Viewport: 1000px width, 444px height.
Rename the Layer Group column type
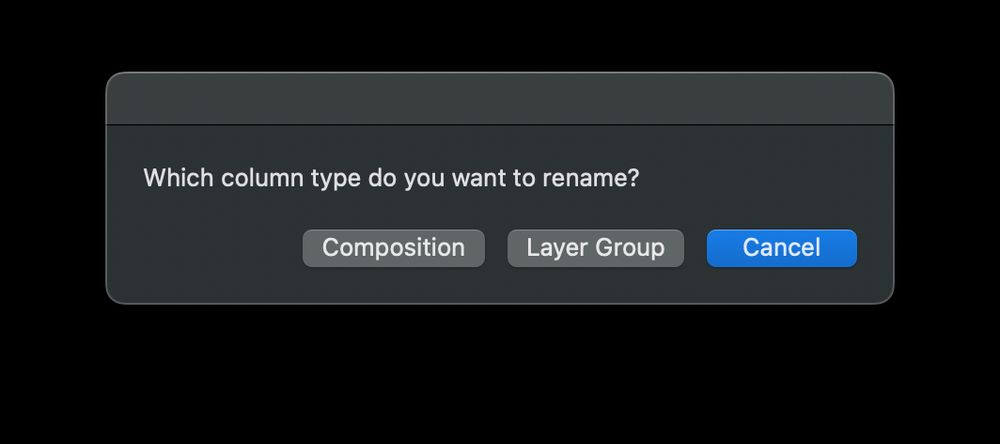pyautogui.click(x=595, y=248)
